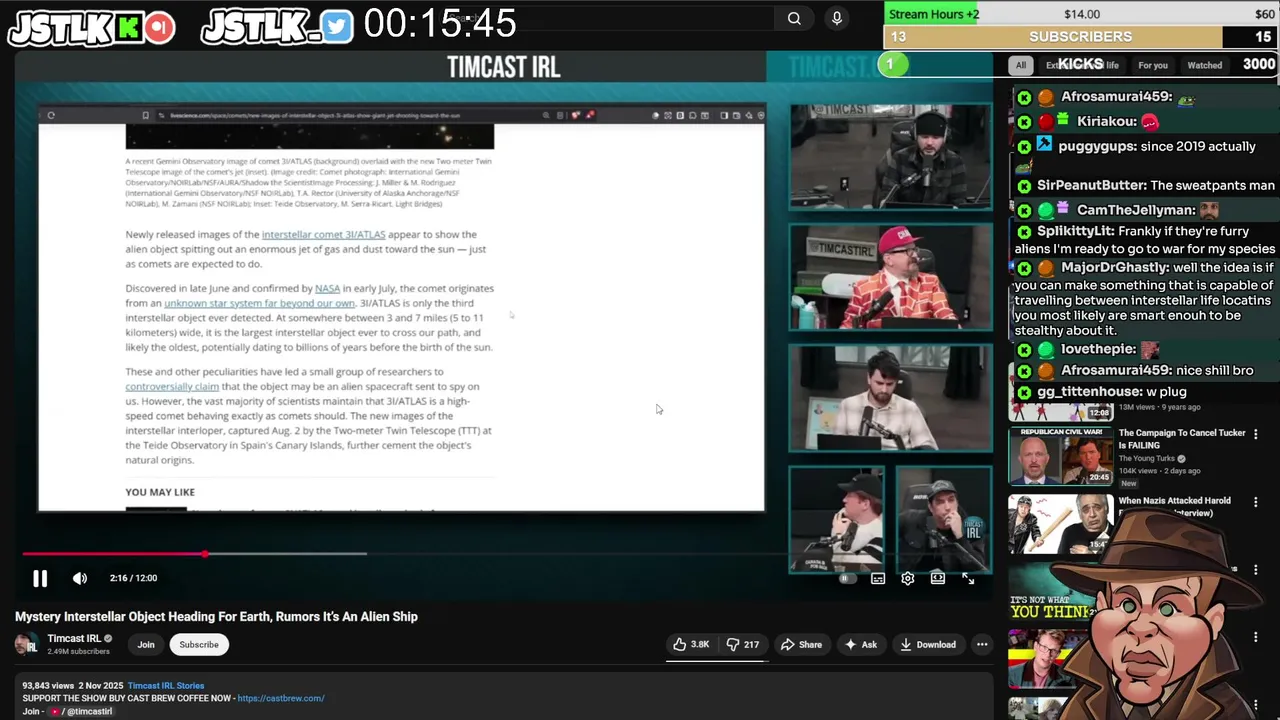Select the For you filter chip

[x=1153, y=65]
